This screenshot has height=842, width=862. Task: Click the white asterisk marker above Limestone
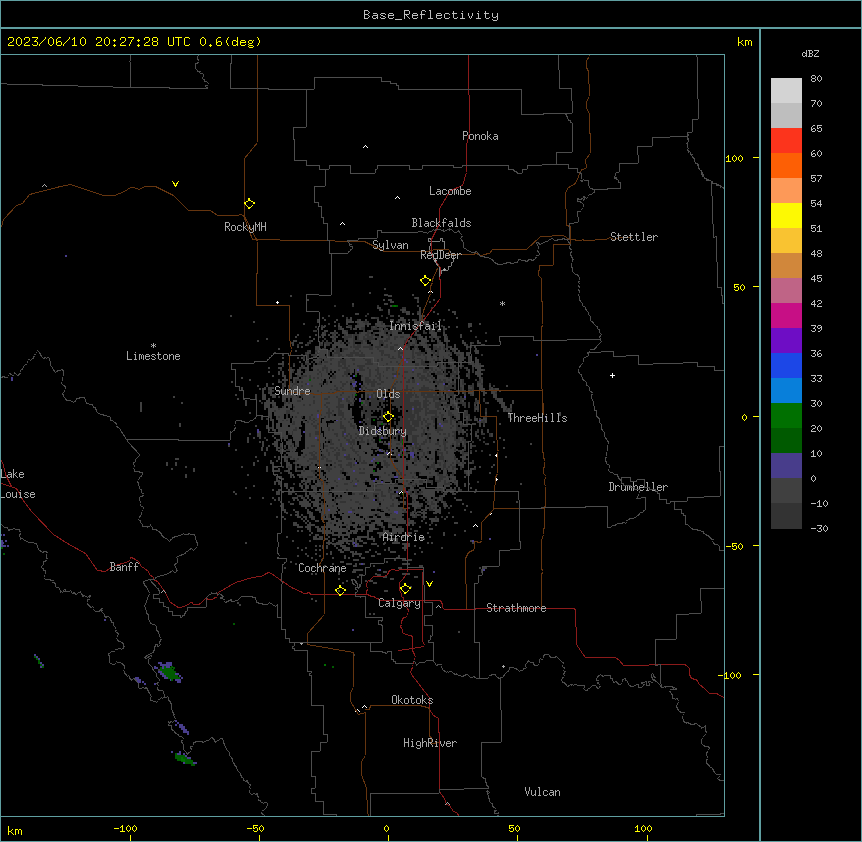(x=153, y=346)
